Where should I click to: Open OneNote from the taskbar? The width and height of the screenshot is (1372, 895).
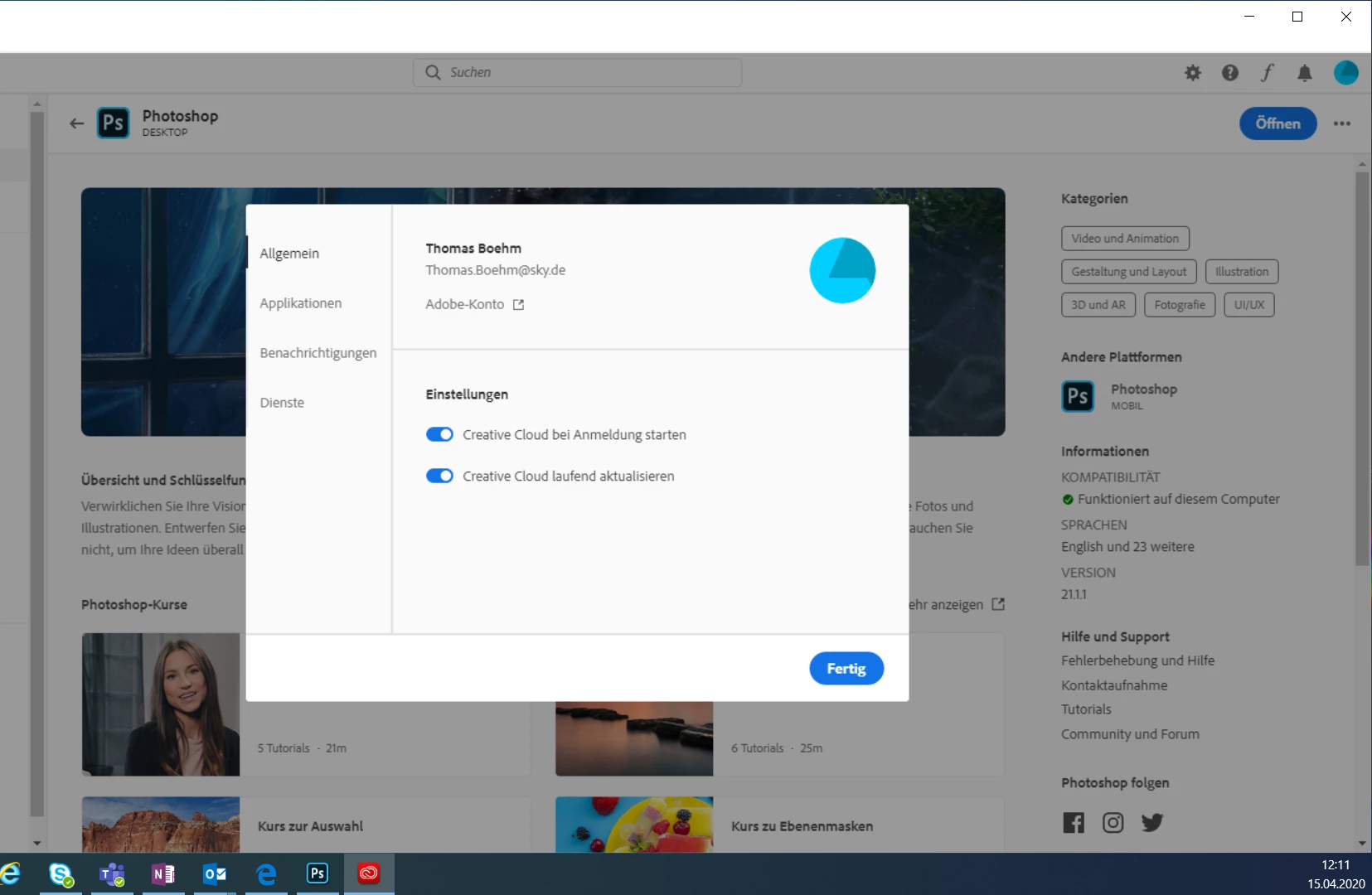[163, 873]
